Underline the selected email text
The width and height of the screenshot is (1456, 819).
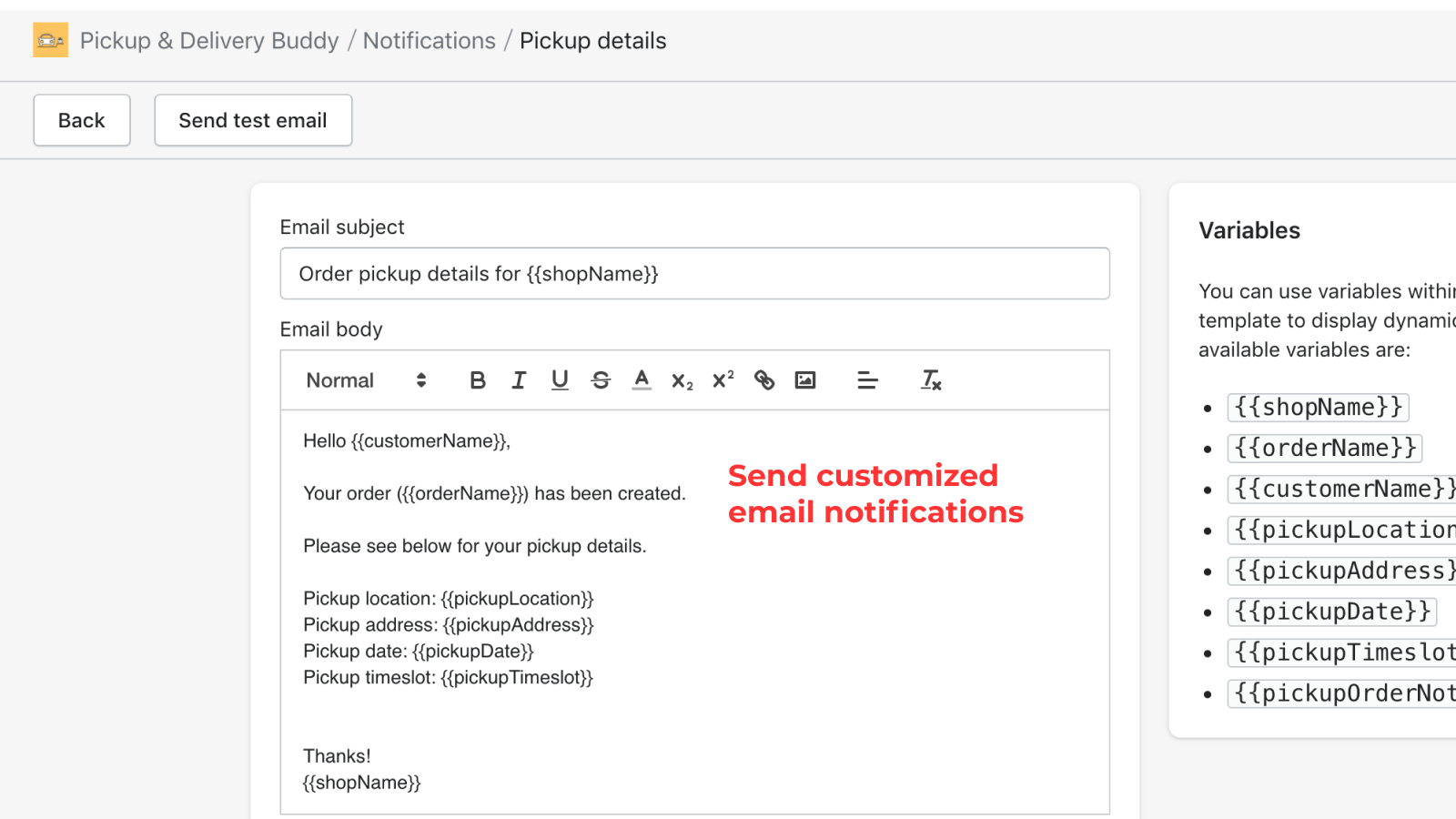coord(560,380)
